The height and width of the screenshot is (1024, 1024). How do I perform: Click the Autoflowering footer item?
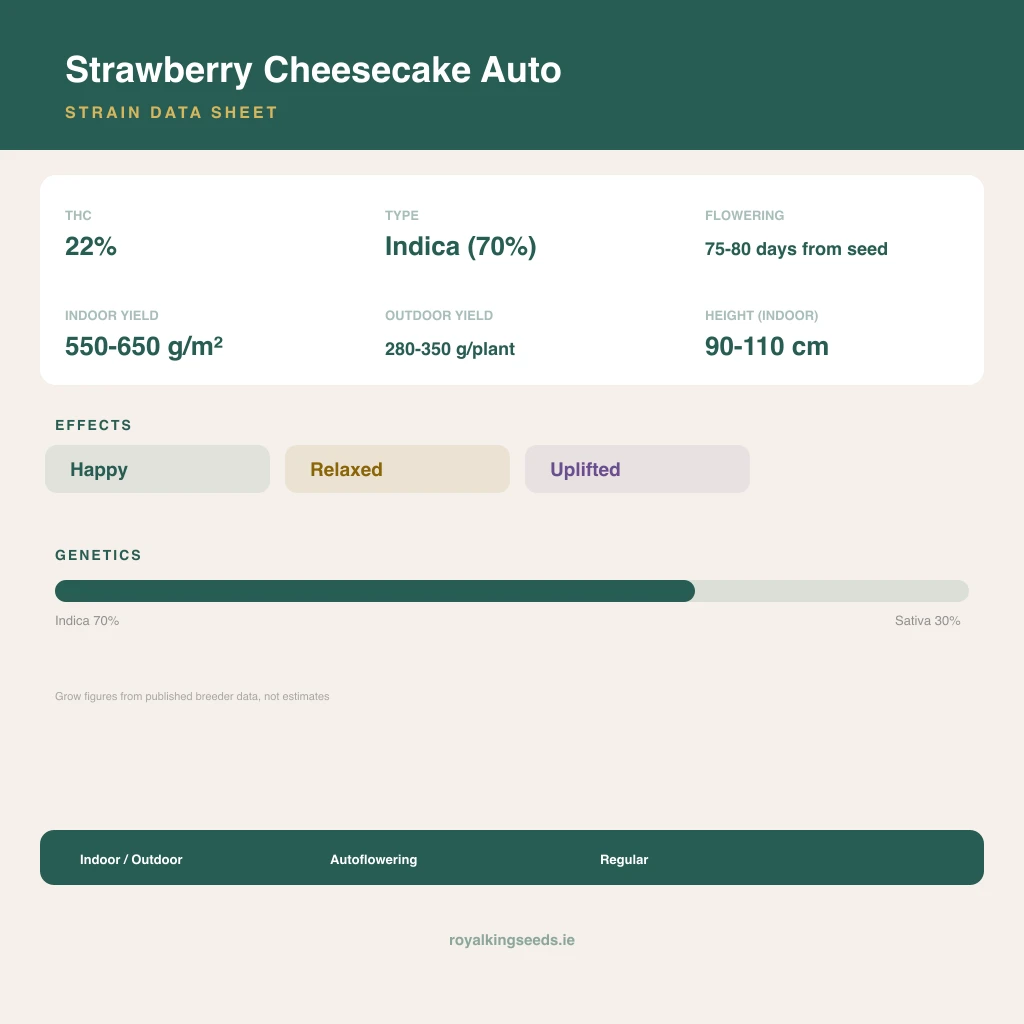374,859
